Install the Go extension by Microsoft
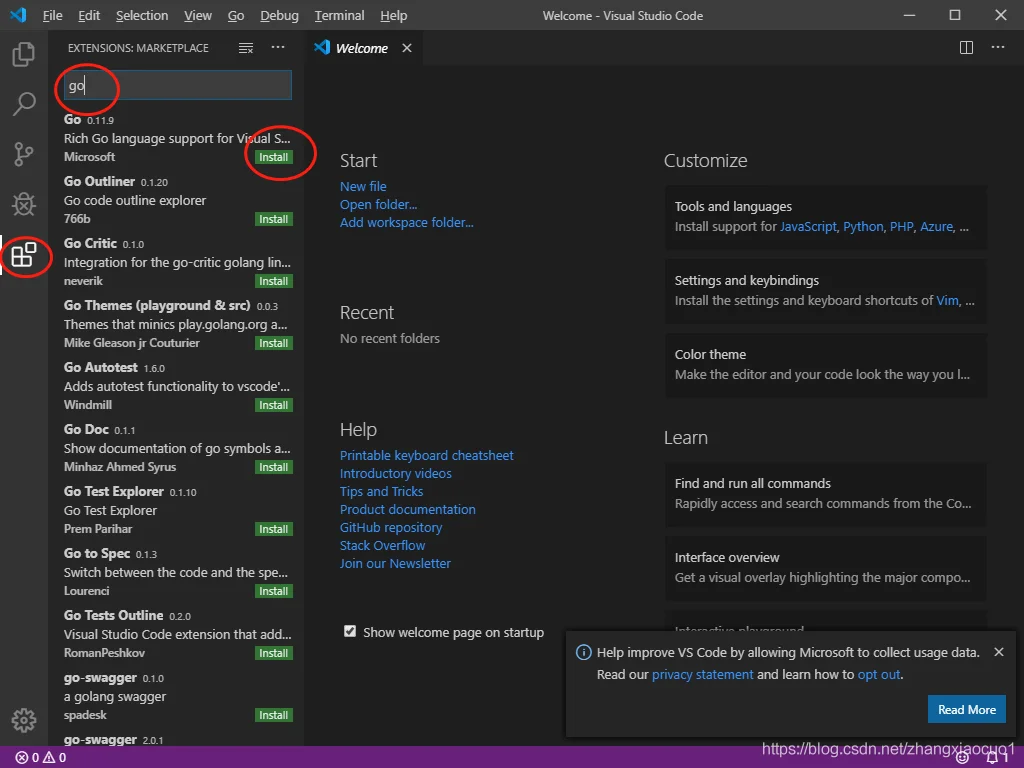The height and width of the screenshot is (768, 1024). [x=274, y=157]
